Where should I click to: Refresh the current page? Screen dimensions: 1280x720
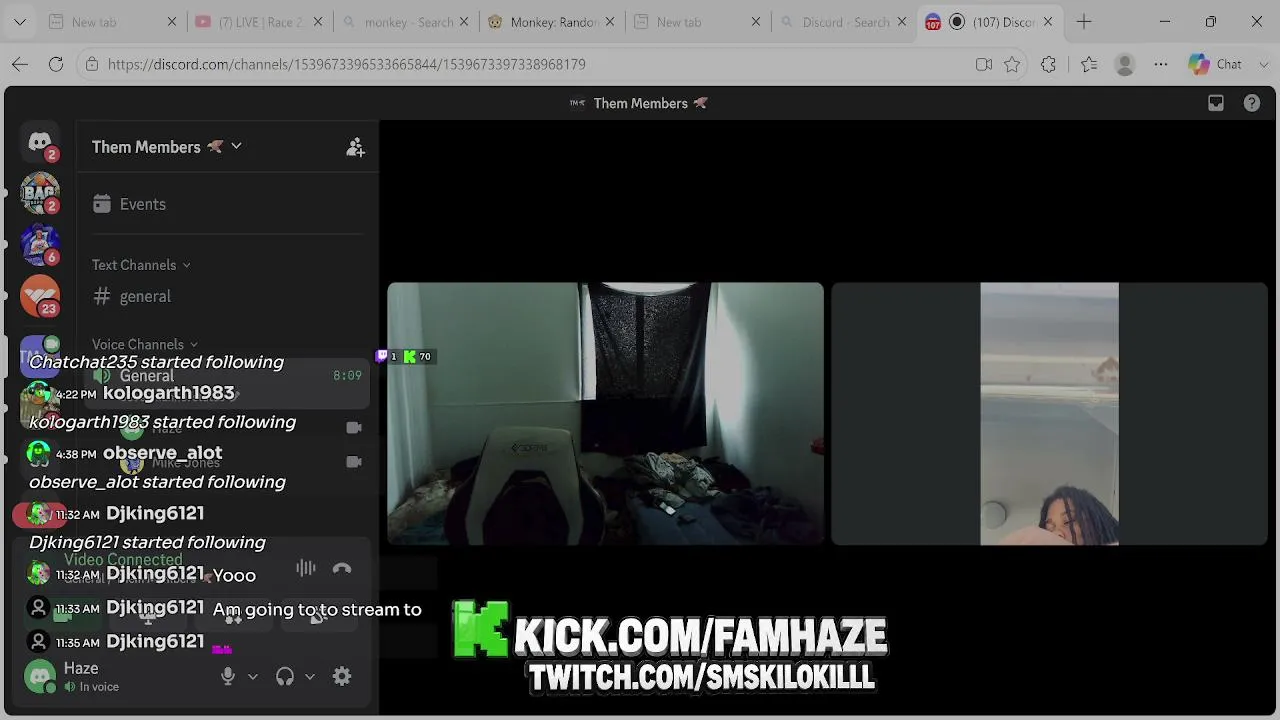[x=56, y=64]
